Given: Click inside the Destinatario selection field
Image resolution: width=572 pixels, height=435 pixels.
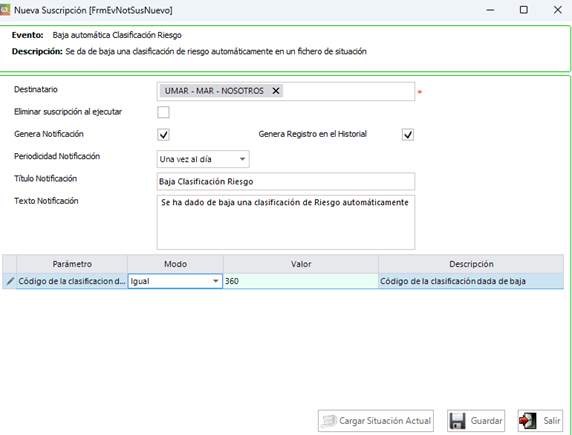Looking at the screenshot, I should click(348, 91).
